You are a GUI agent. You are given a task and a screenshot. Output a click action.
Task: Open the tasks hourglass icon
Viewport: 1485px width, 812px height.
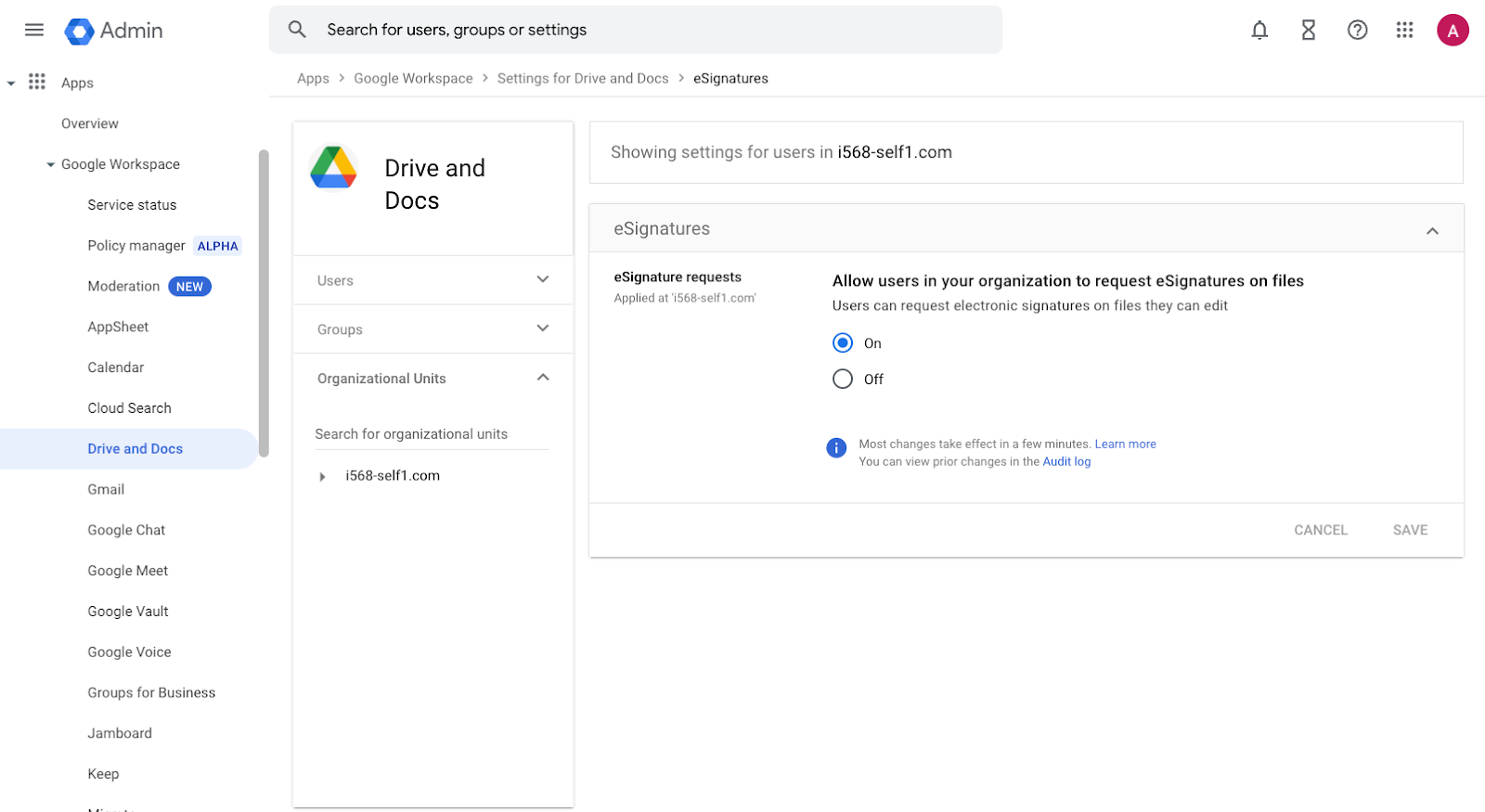click(1309, 31)
